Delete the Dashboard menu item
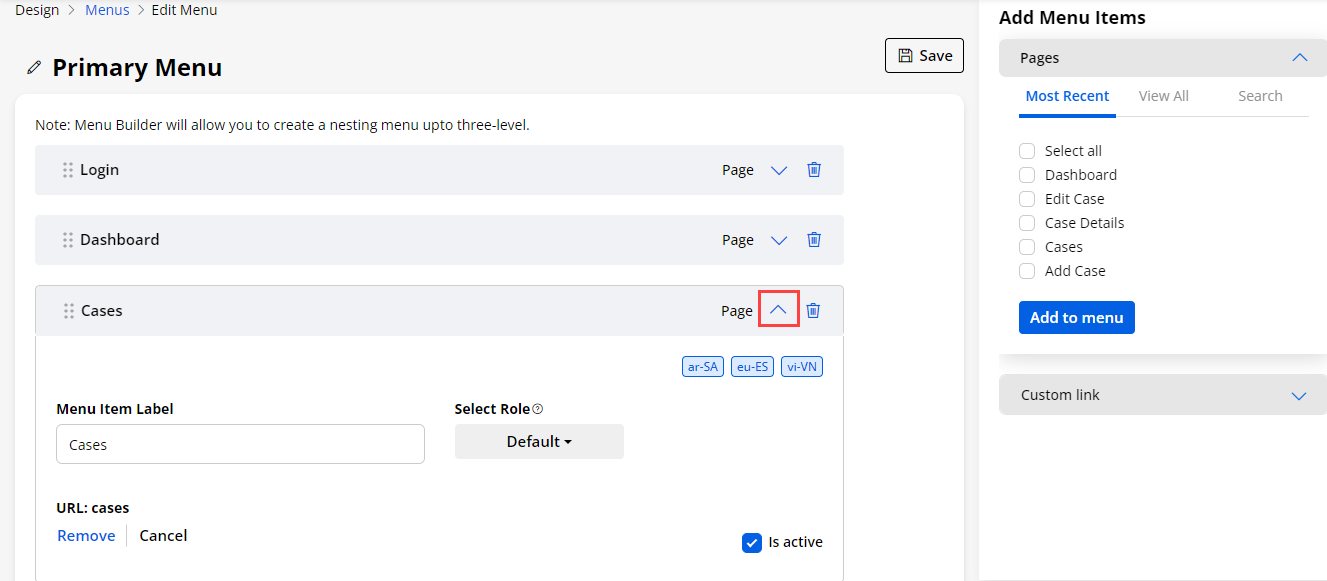 (x=814, y=240)
